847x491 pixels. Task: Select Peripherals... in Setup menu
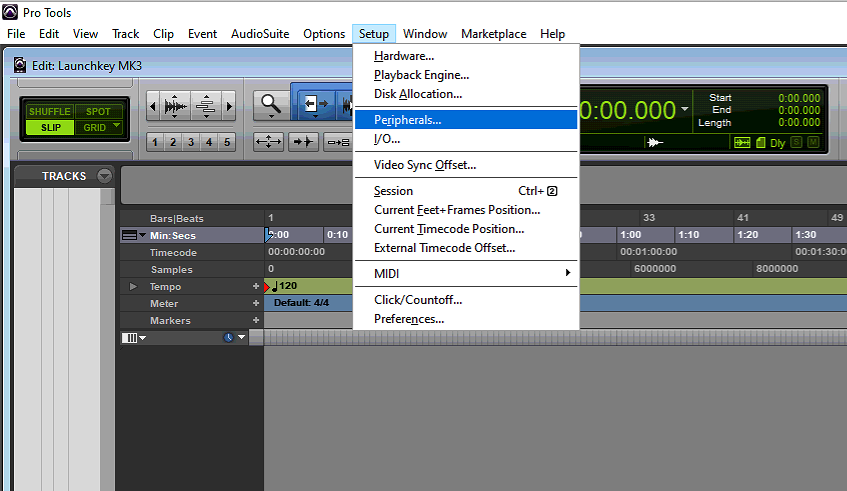466,120
